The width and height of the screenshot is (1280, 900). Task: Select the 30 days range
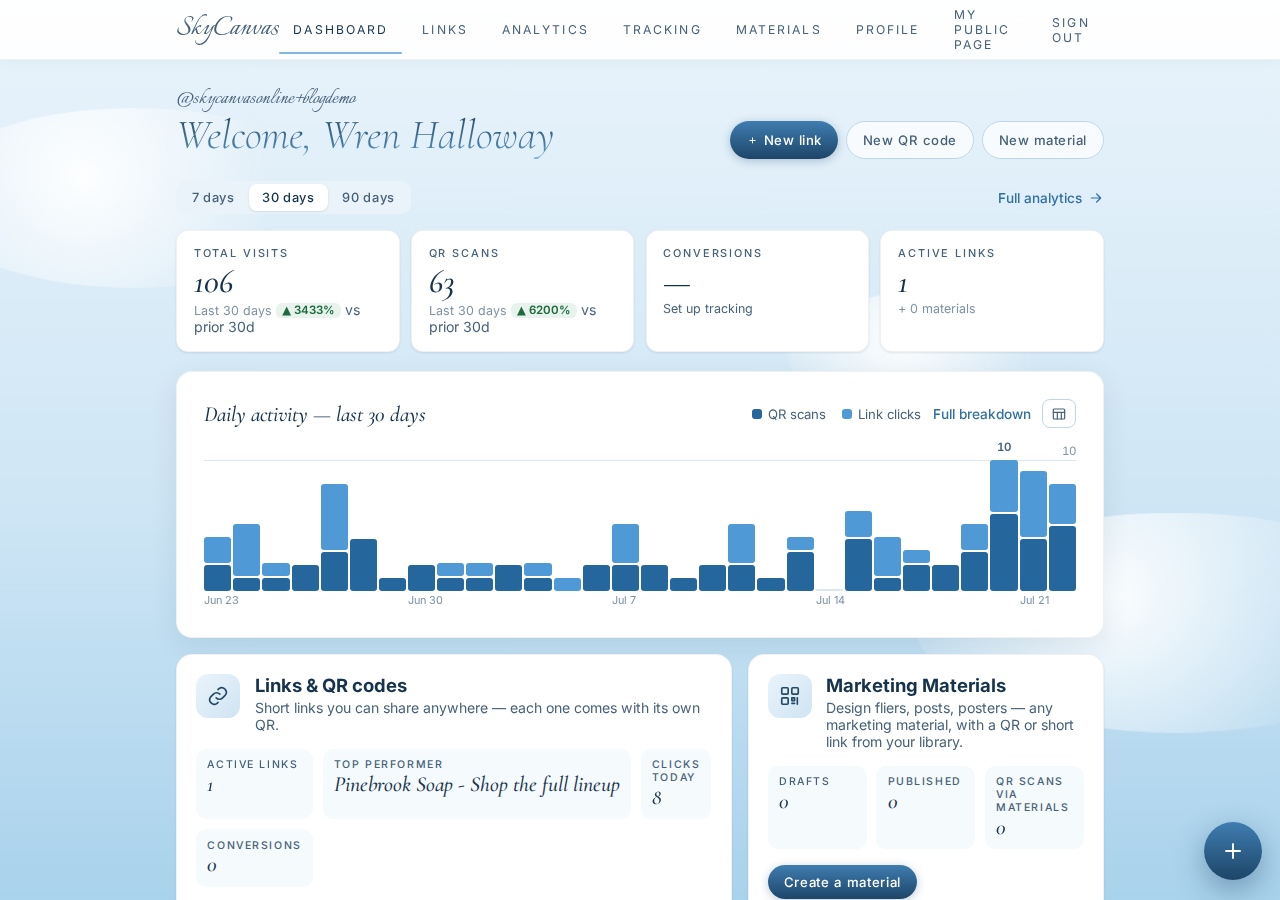(x=288, y=197)
